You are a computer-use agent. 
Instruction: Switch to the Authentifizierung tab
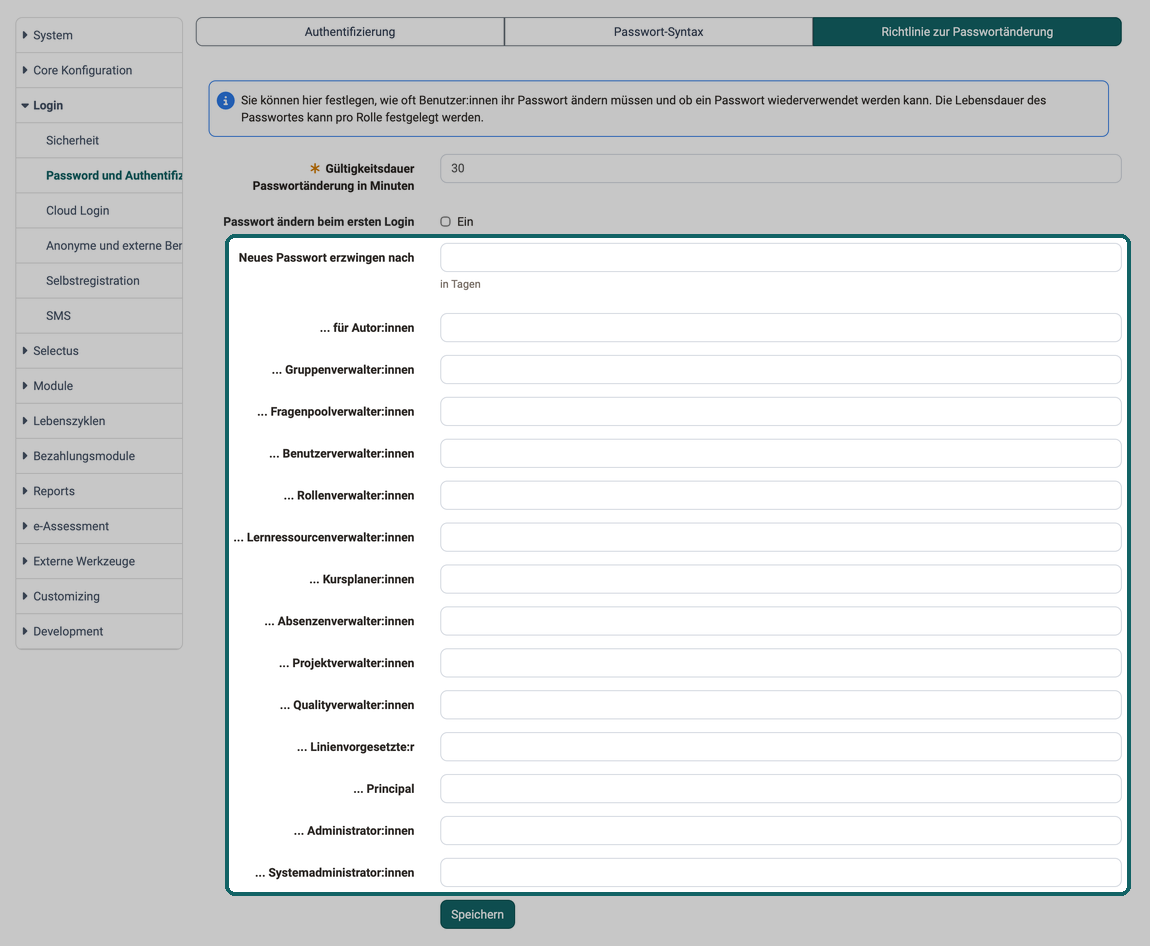point(350,32)
